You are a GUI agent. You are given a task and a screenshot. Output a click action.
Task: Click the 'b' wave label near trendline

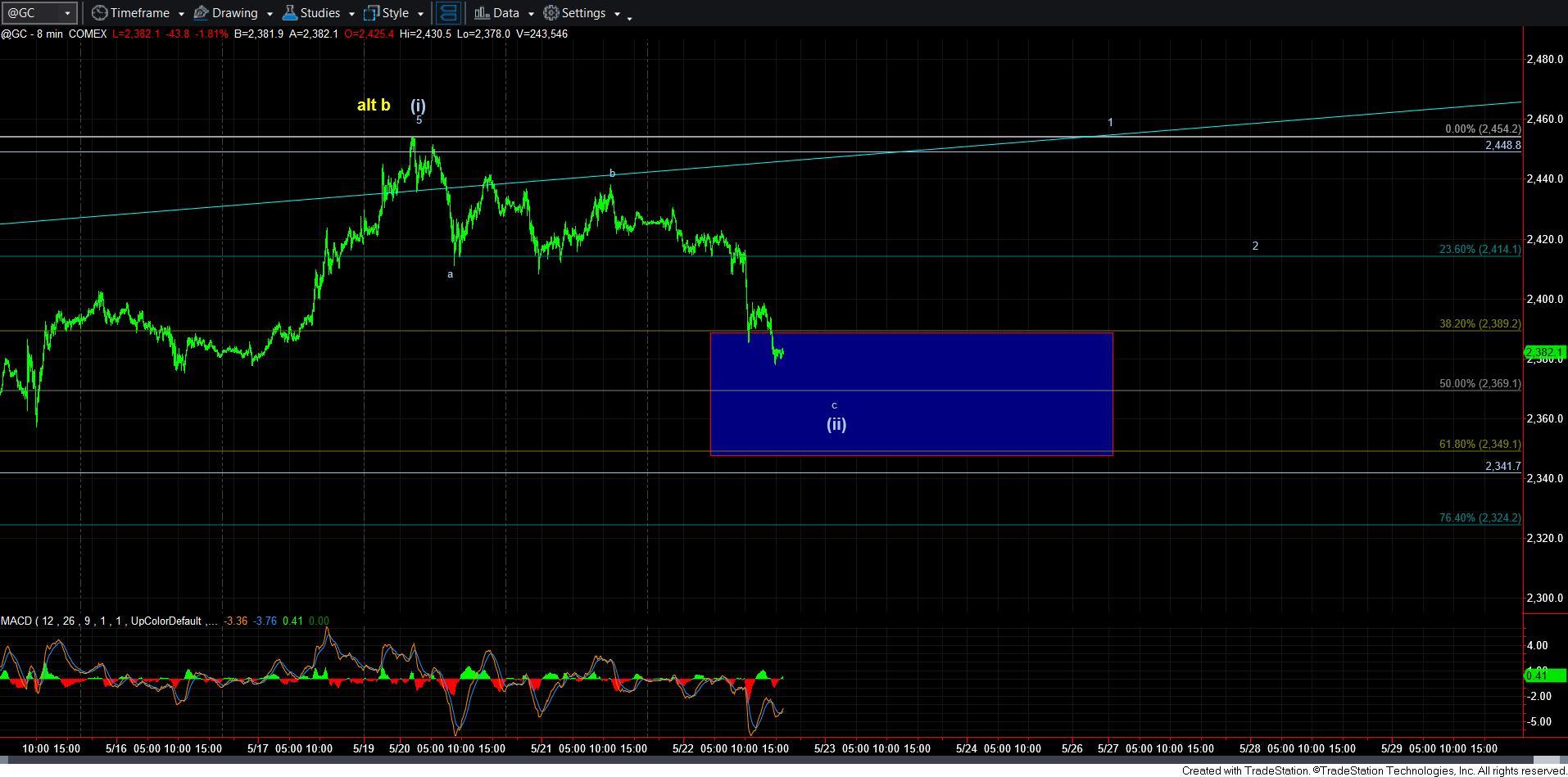point(612,174)
